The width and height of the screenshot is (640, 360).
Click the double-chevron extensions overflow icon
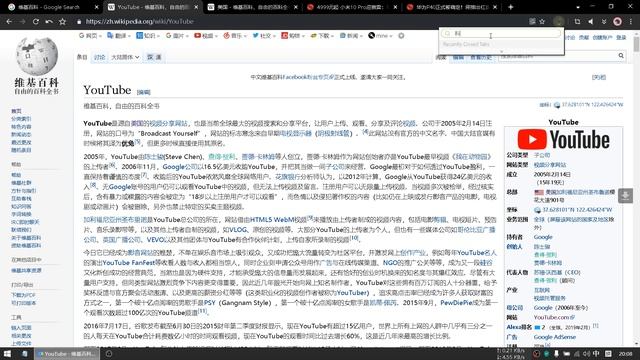coord(604,21)
